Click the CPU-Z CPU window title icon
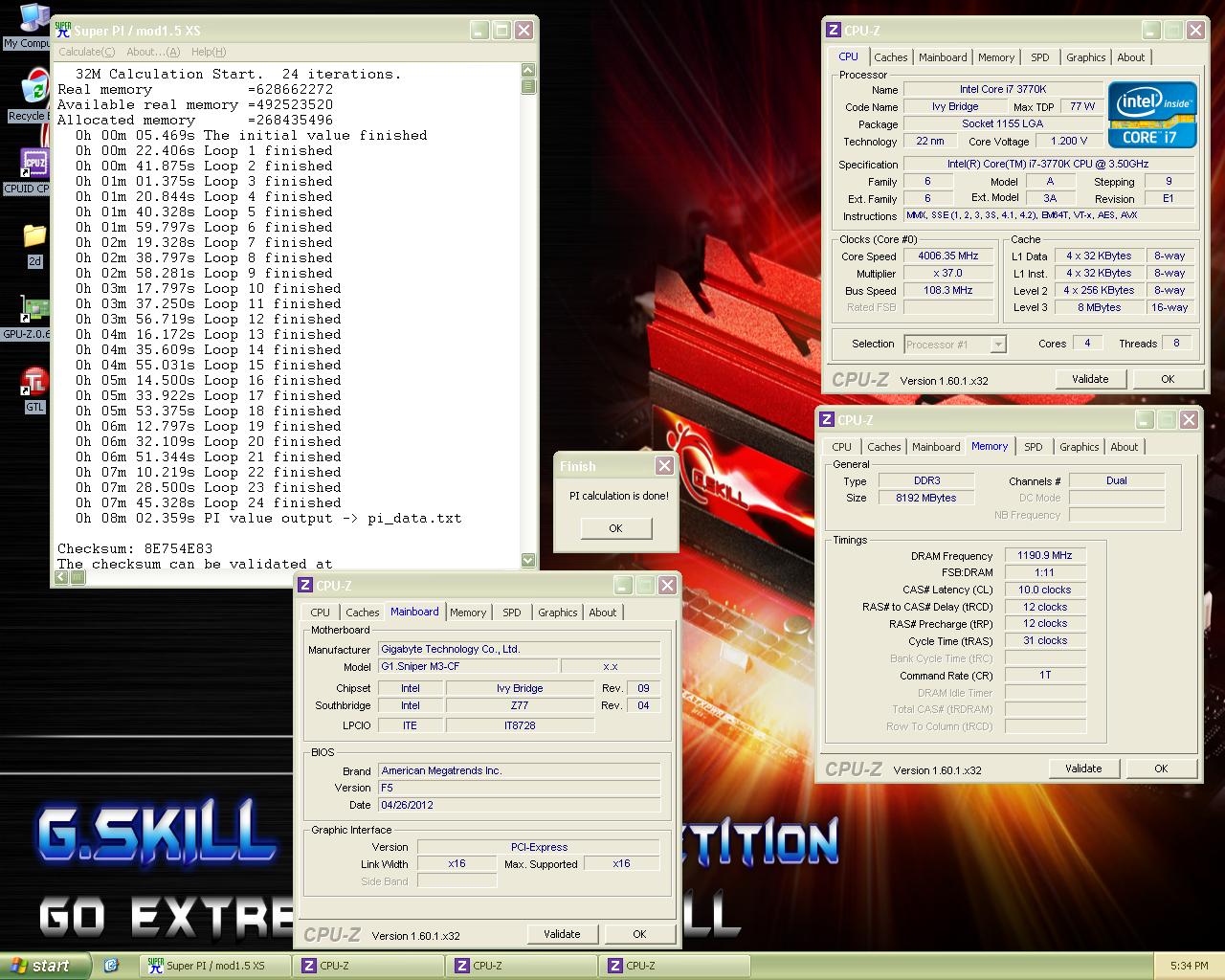Image resolution: width=1225 pixels, height=980 pixels. [x=834, y=31]
